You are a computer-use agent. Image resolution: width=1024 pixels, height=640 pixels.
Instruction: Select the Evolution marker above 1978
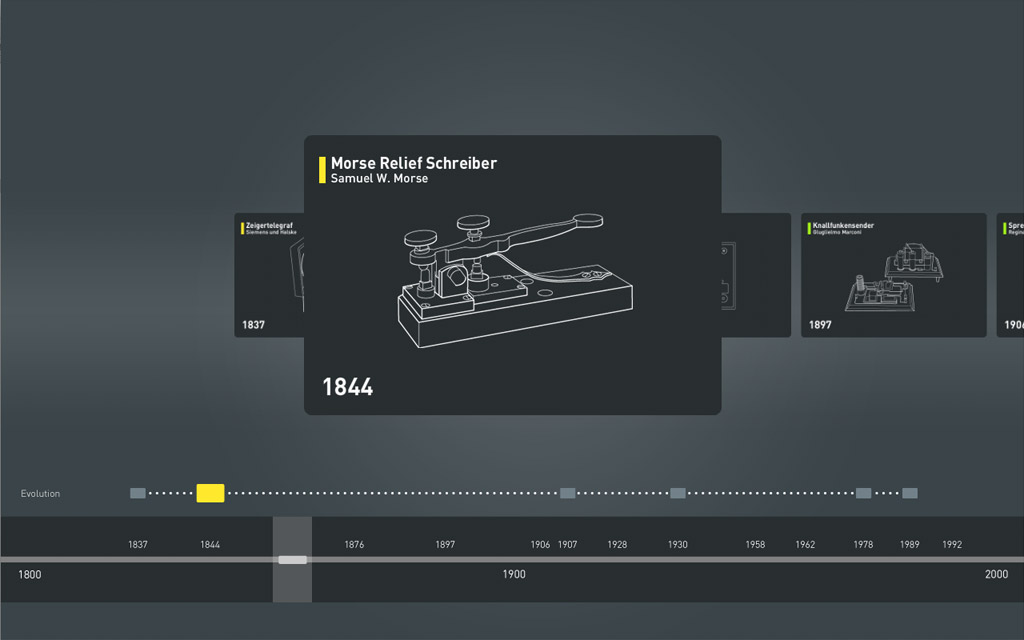point(863,493)
